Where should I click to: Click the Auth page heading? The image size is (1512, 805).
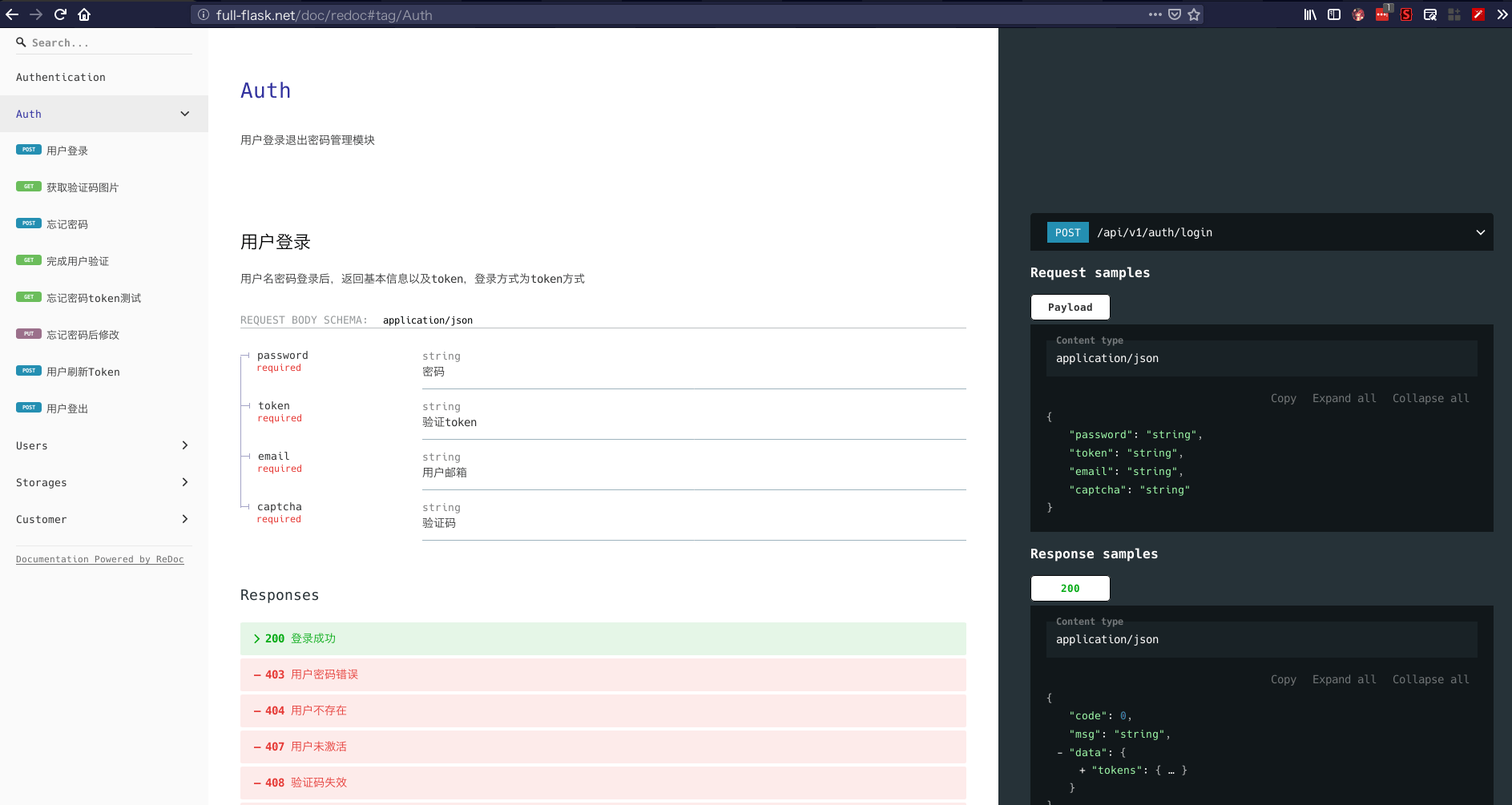pyautogui.click(x=266, y=91)
